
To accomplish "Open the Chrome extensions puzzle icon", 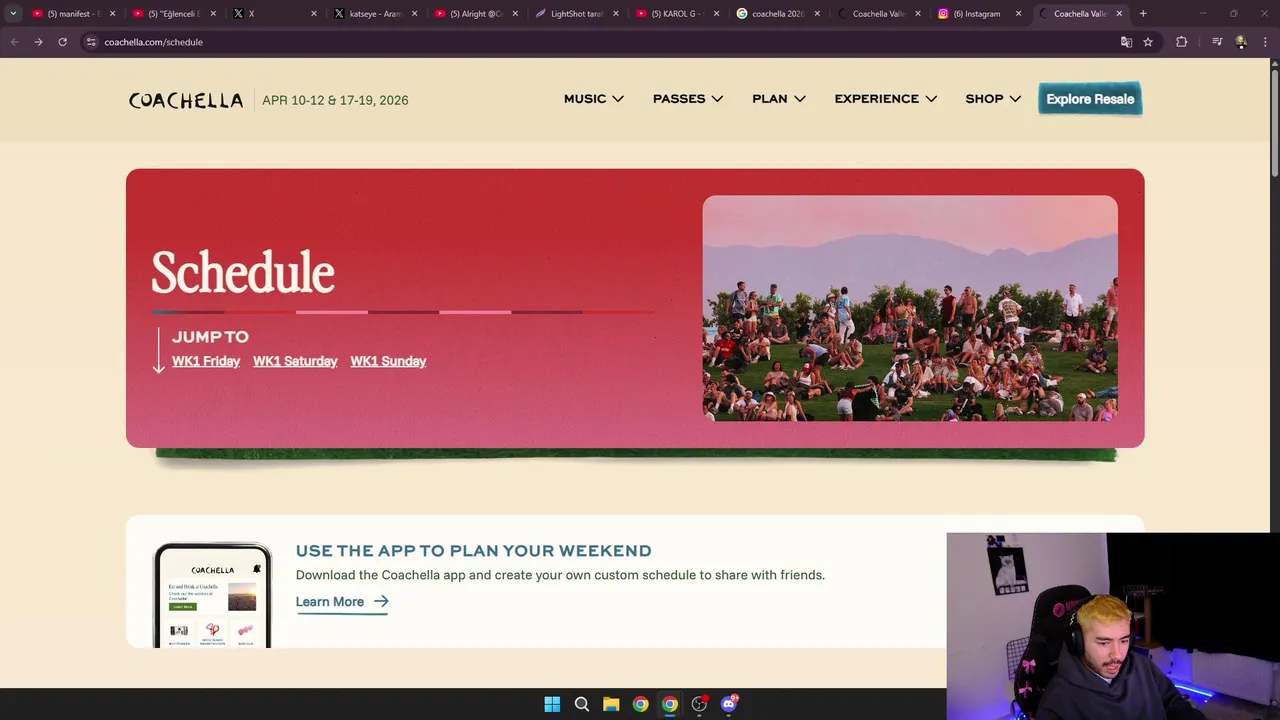I will click(1181, 42).
